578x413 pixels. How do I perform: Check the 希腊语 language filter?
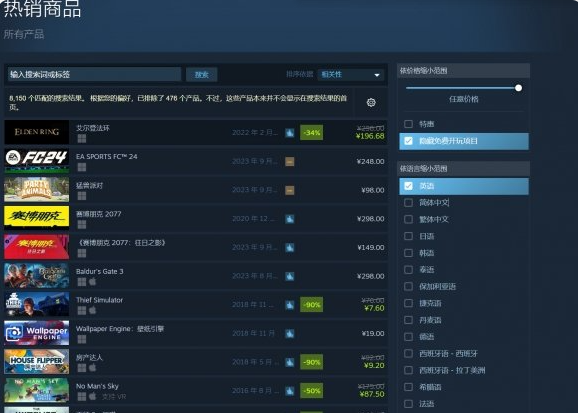[408, 387]
